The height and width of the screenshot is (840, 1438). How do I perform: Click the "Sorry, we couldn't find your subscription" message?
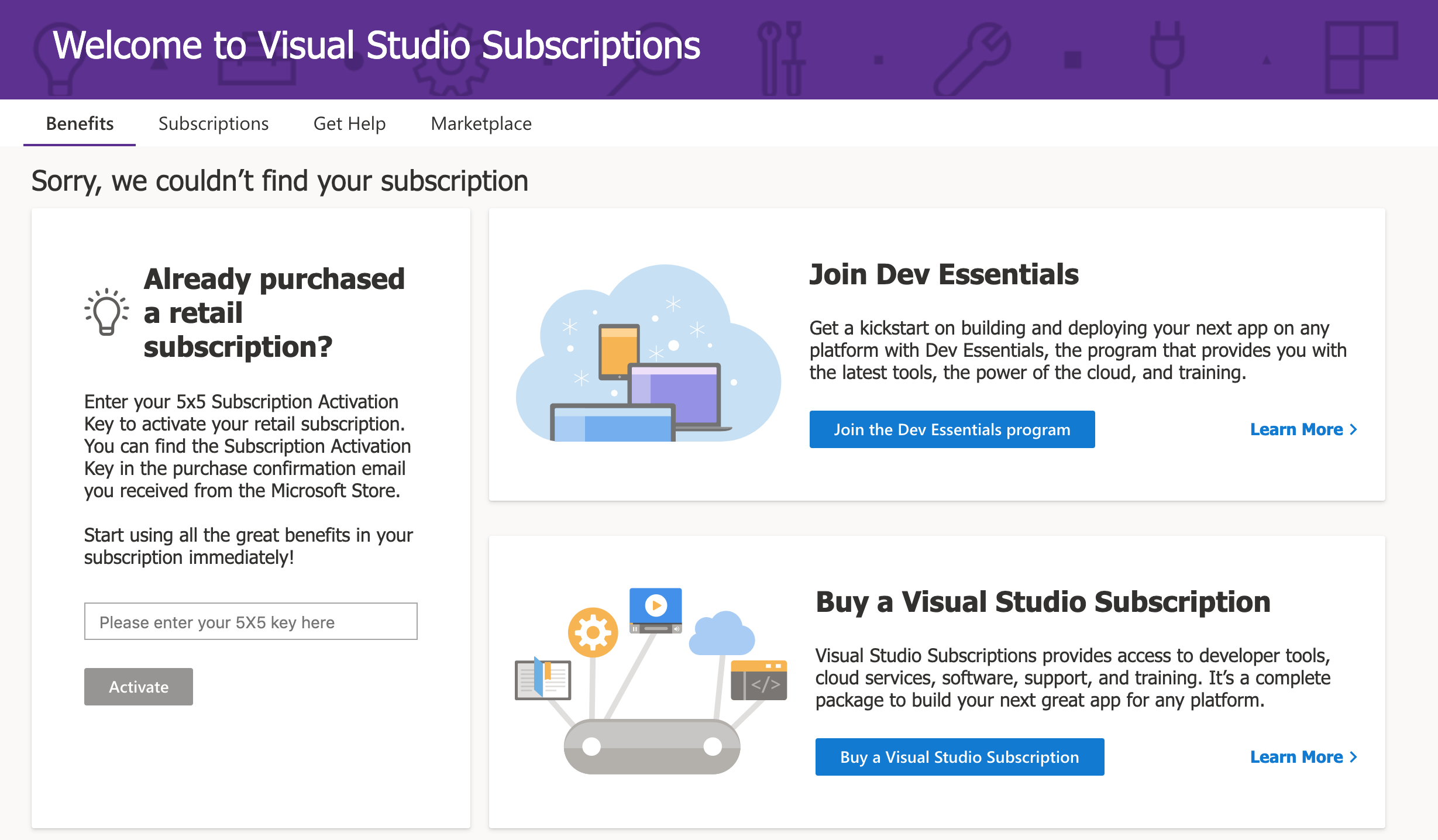(x=280, y=181)
